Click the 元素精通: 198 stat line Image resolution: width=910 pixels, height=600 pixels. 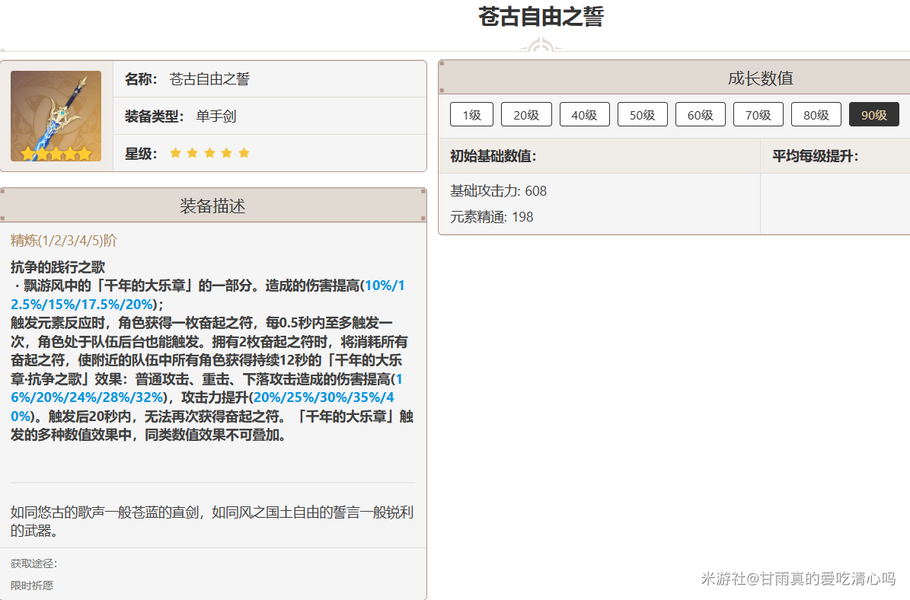tap(492, 216)
